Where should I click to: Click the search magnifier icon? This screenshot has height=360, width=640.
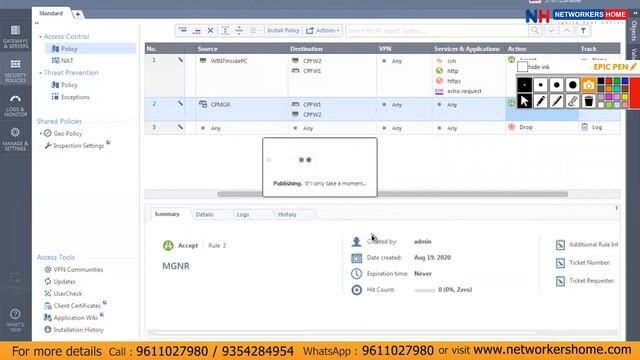[535, 31]
